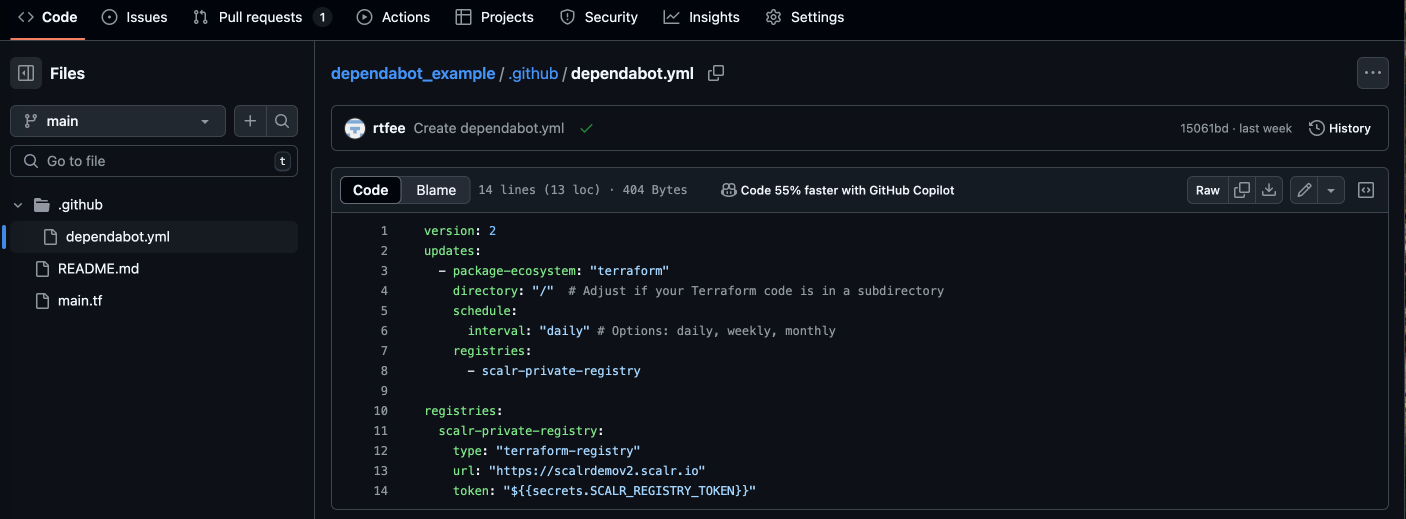Copy file path icon next to dependabot.yml

[716, 73]
